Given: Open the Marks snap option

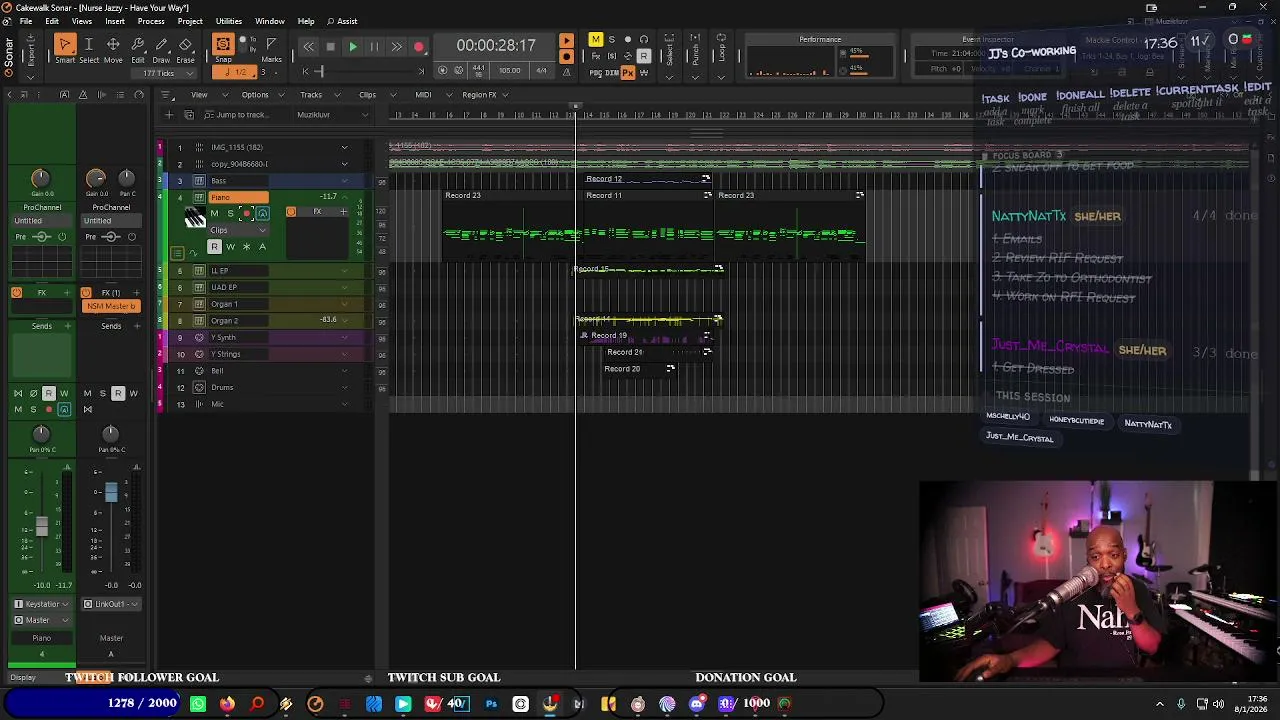Looking at the screenshot, I should [x=271, y=48].
